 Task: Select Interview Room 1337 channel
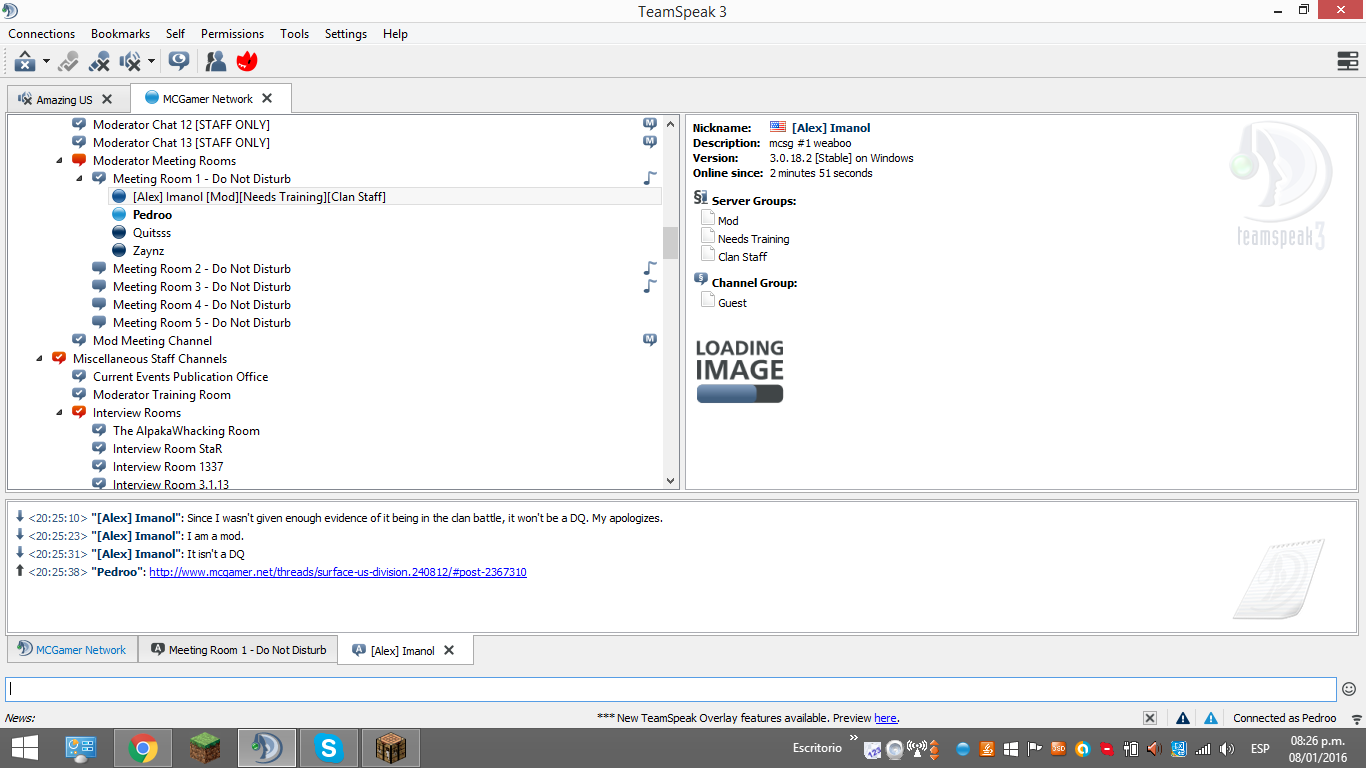tap(168, 467)
